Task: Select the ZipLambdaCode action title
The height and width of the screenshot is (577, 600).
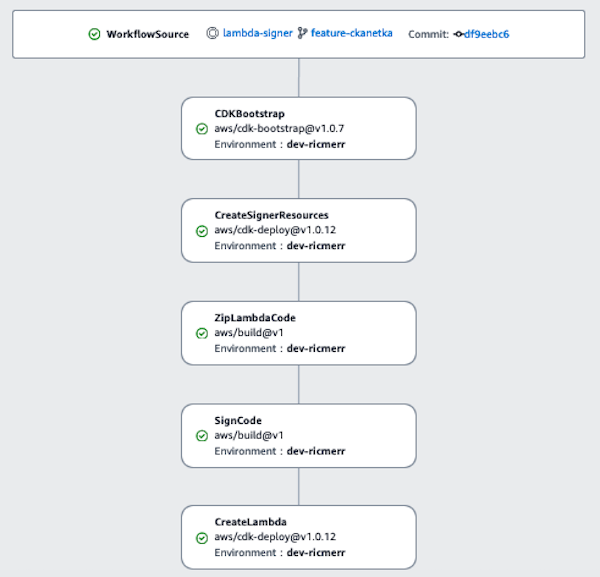Action: pos(255,318)
